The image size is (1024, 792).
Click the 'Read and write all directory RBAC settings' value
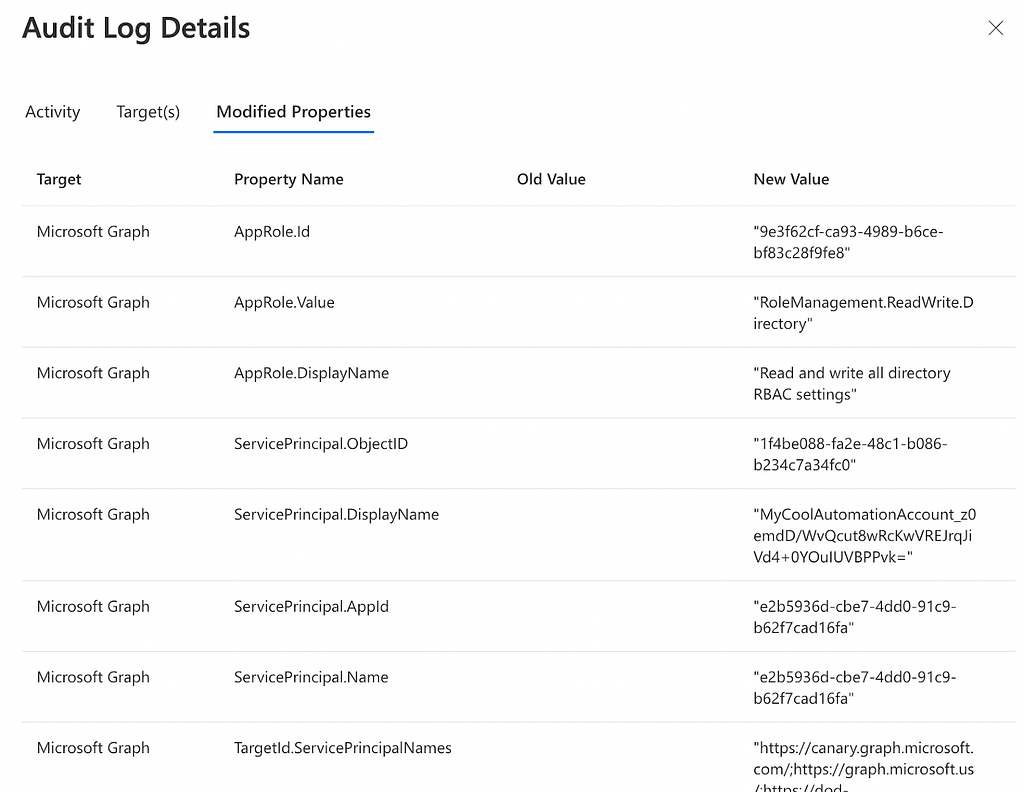[852, 383]
